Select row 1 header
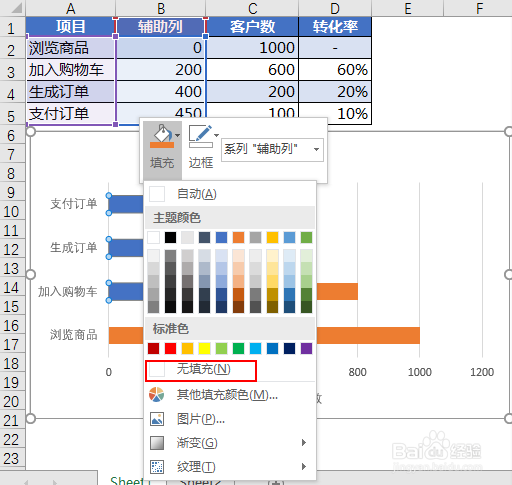The height and width of the screenshot is (485, 512). [12, 27]
